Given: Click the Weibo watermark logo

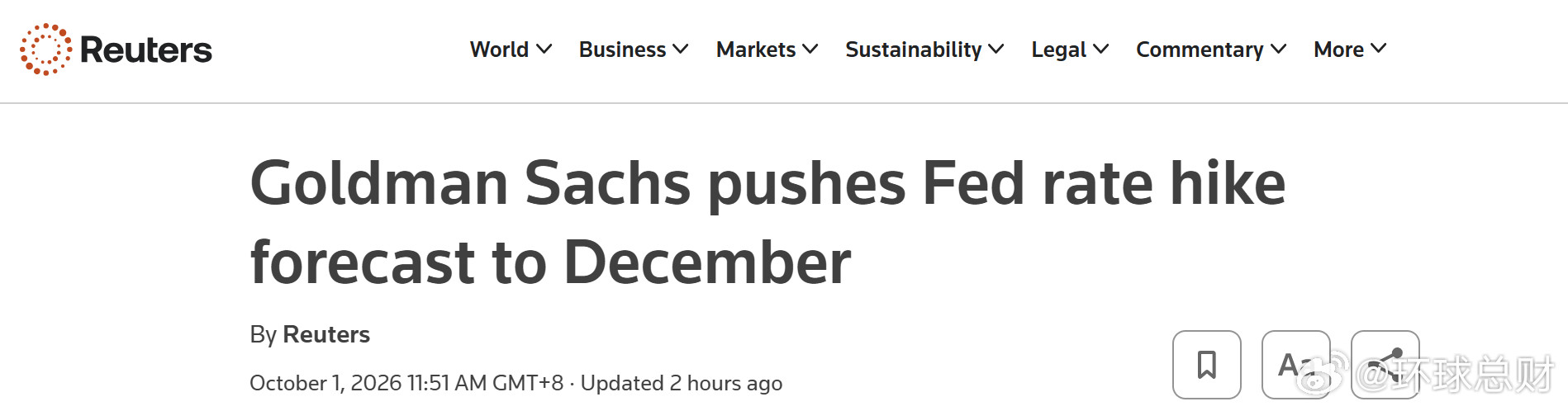Looking at the screenshot, I should tap(1322, 374).
